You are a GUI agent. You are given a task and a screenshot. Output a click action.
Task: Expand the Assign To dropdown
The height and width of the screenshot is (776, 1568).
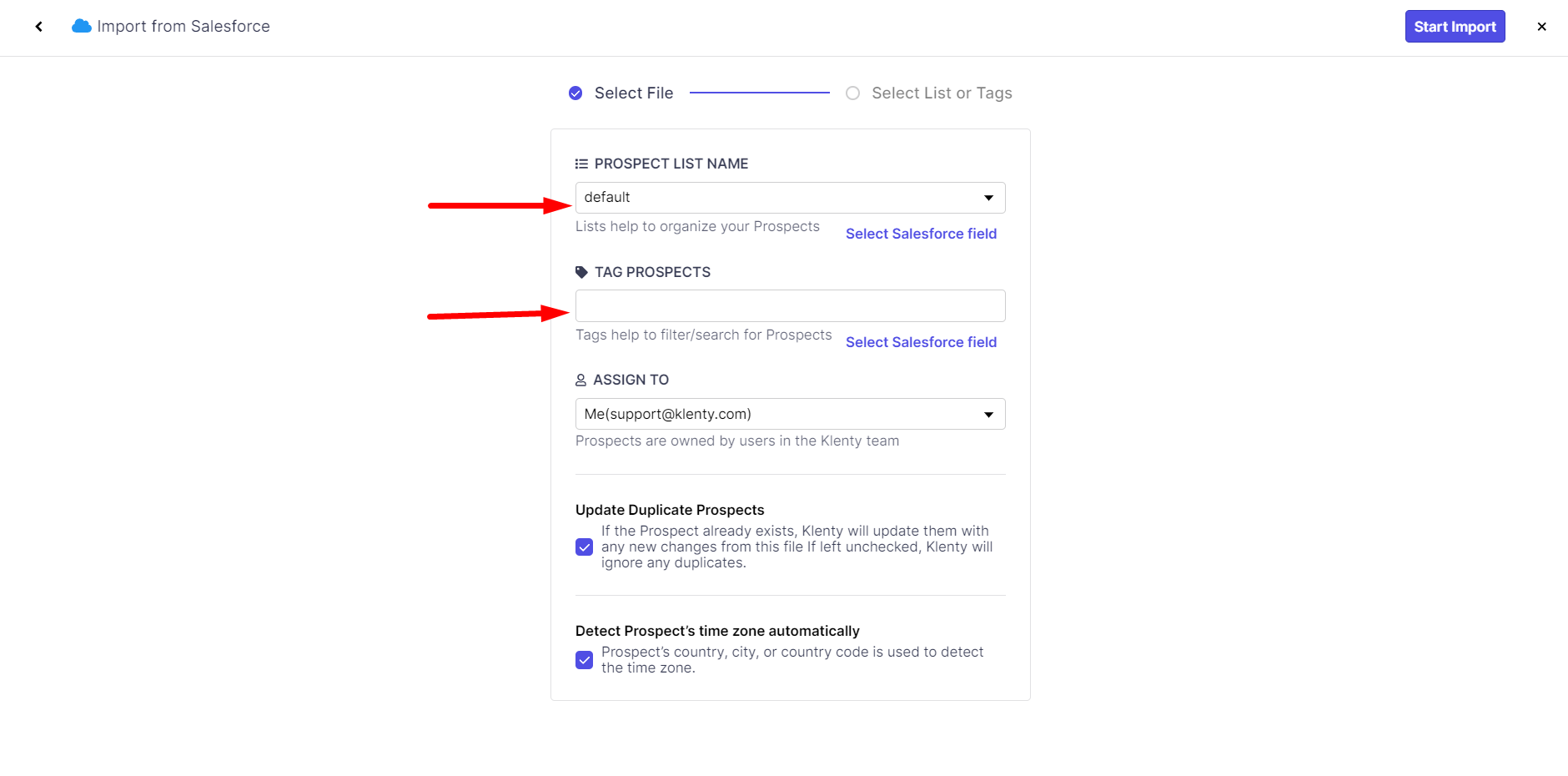789,414
